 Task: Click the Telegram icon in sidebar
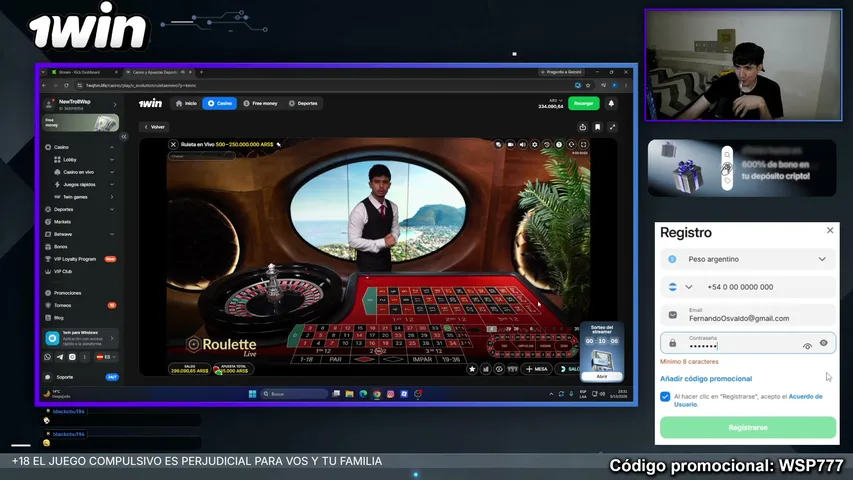tap(60, 357)
